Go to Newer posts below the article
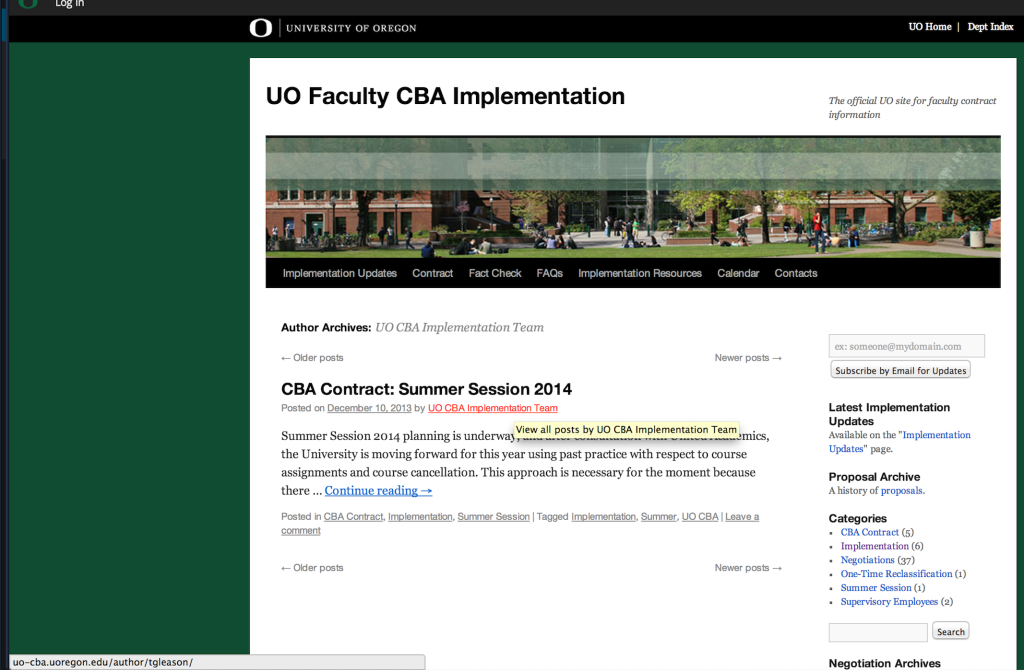The width and height of the screenshot is (1024, 670). pyautogui.click(x=748, y=568)
